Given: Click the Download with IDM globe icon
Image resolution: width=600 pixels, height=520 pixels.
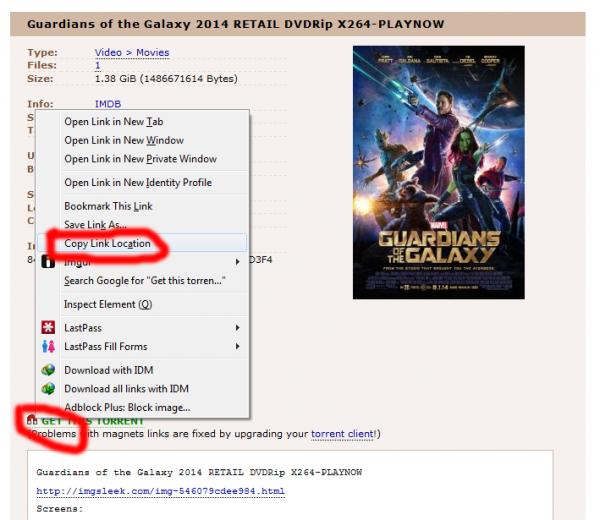Looking at the screenshot, I should (48, 370).
